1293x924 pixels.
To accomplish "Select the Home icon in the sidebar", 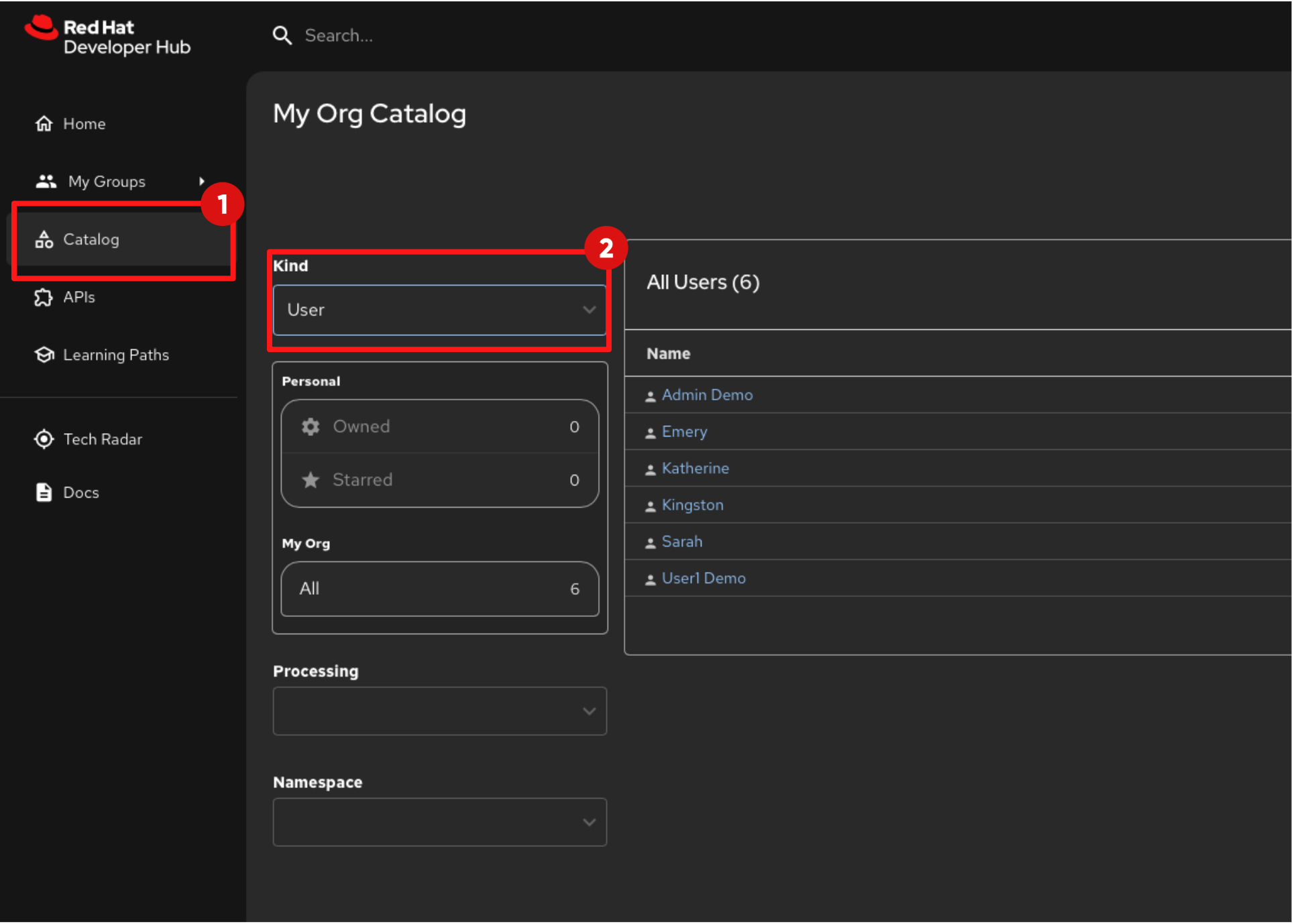I will pyautogui.click(x=43, y=123).
